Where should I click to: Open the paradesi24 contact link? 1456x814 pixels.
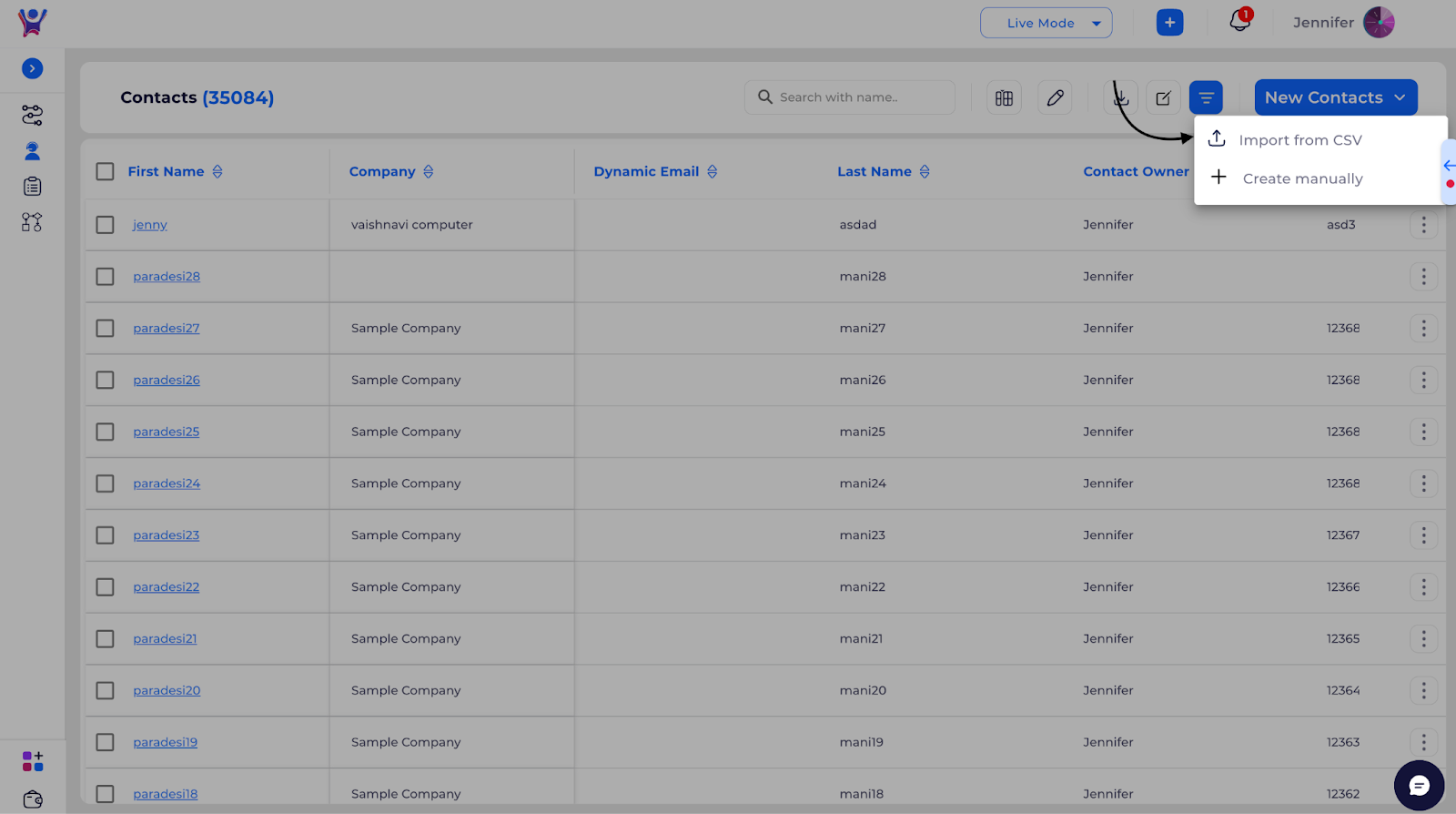tap(167, 483)
